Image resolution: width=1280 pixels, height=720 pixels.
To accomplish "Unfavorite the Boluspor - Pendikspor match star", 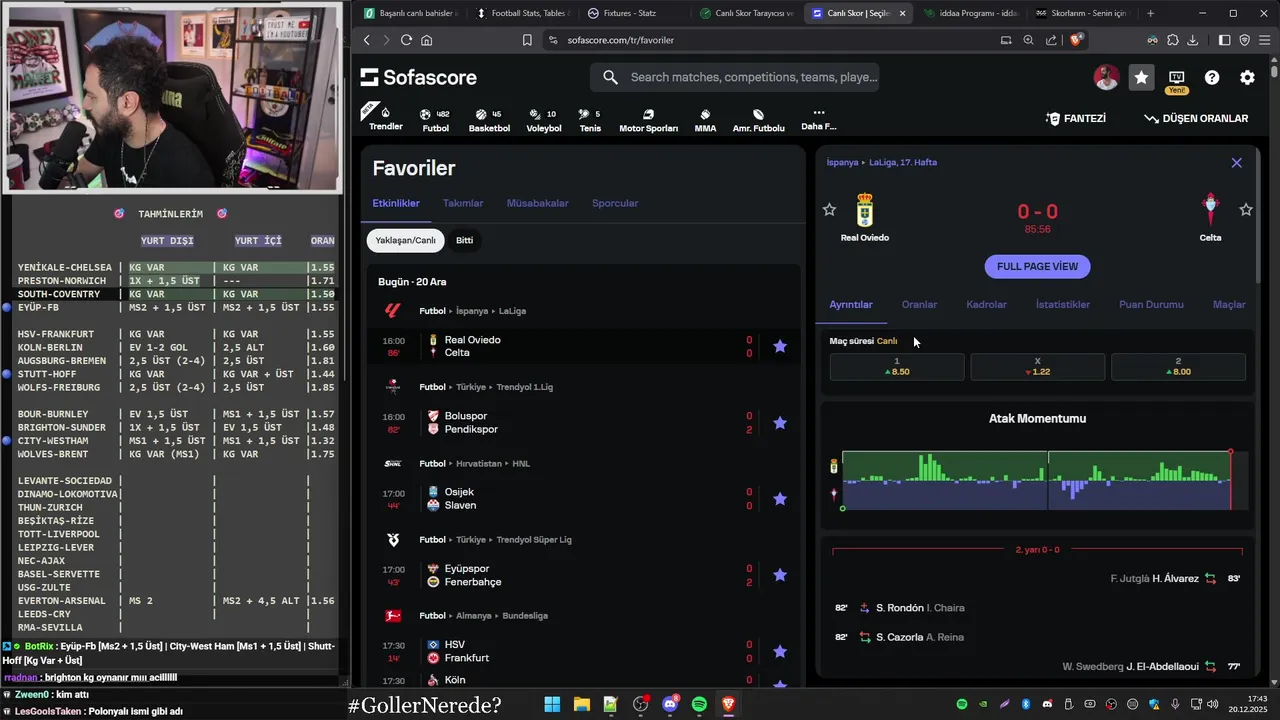I will (780, 423).
